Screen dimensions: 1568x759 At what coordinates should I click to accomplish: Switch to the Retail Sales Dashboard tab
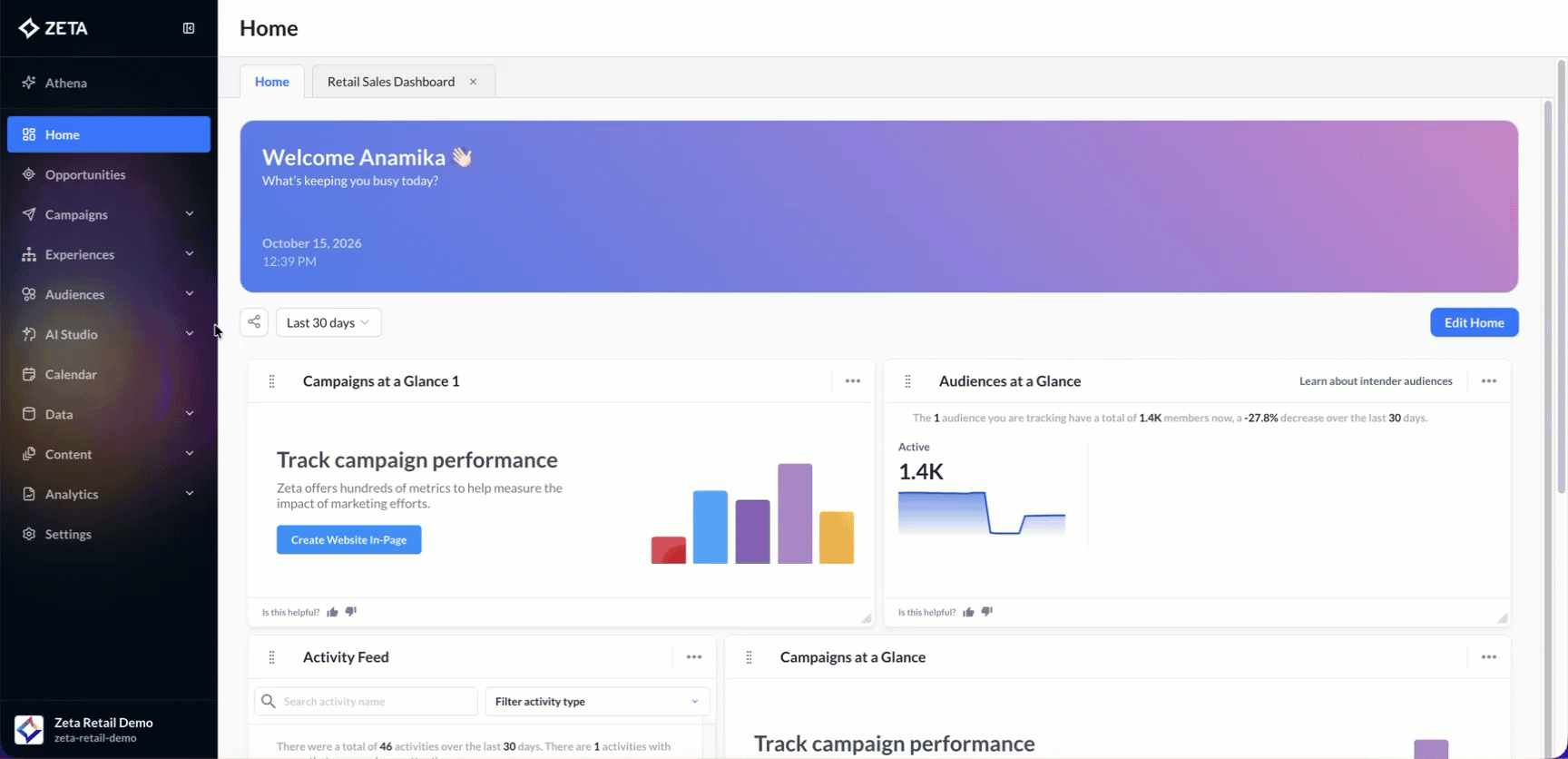point(391,82)
